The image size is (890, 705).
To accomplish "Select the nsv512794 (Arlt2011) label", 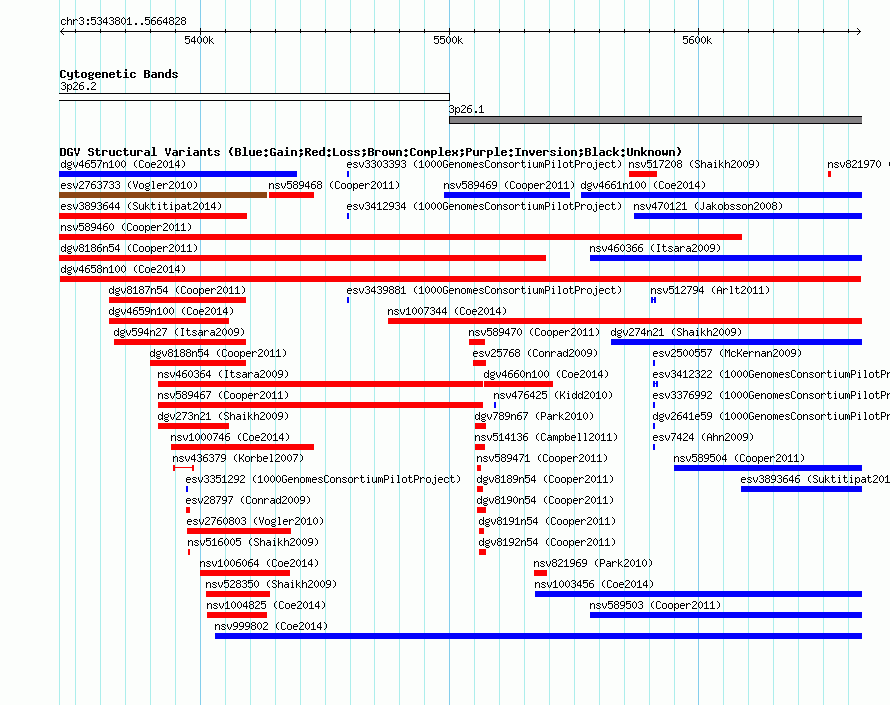I will 710,291.
